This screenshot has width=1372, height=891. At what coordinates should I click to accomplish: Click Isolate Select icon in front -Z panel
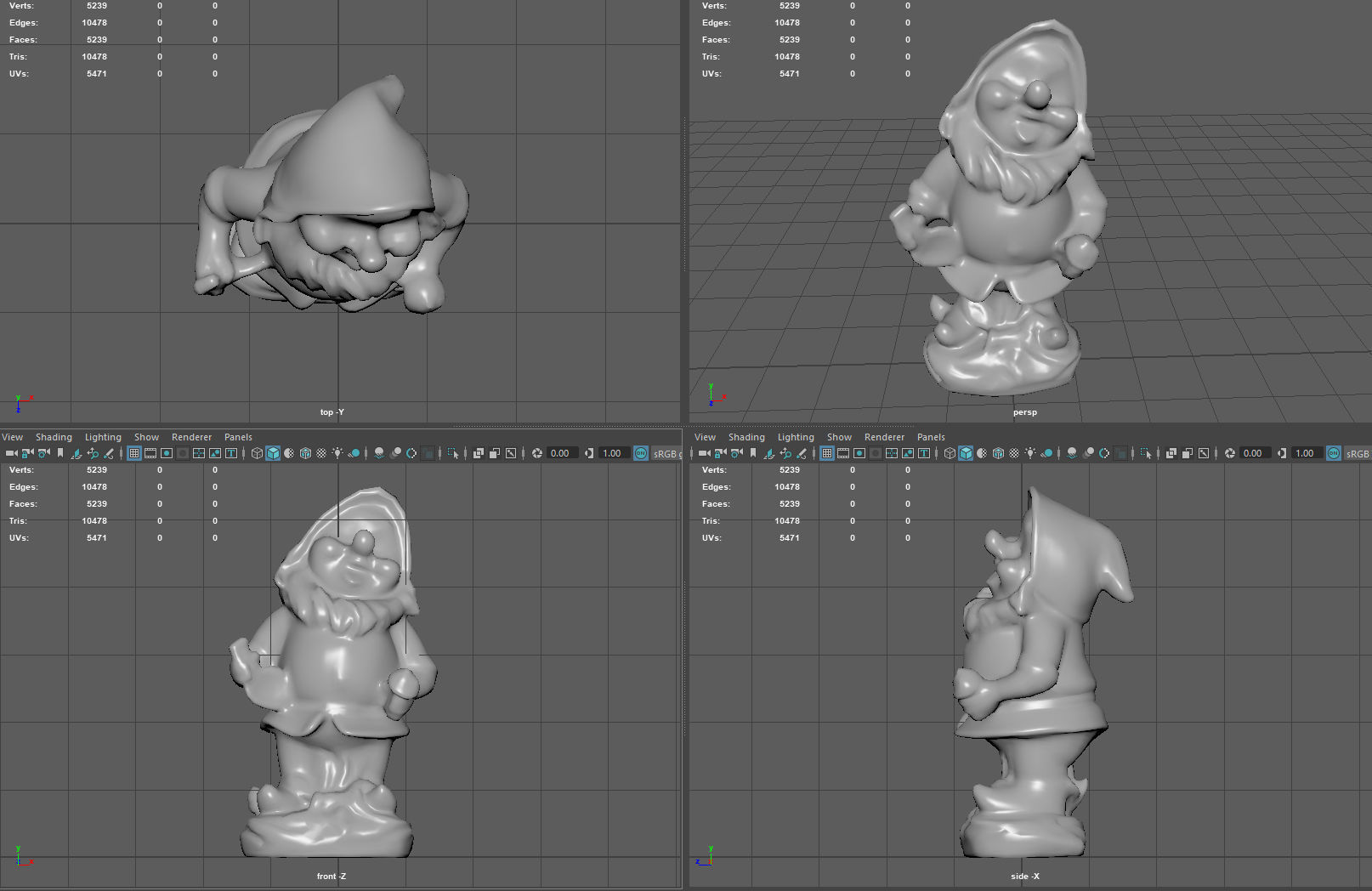(x=453, y=453)
